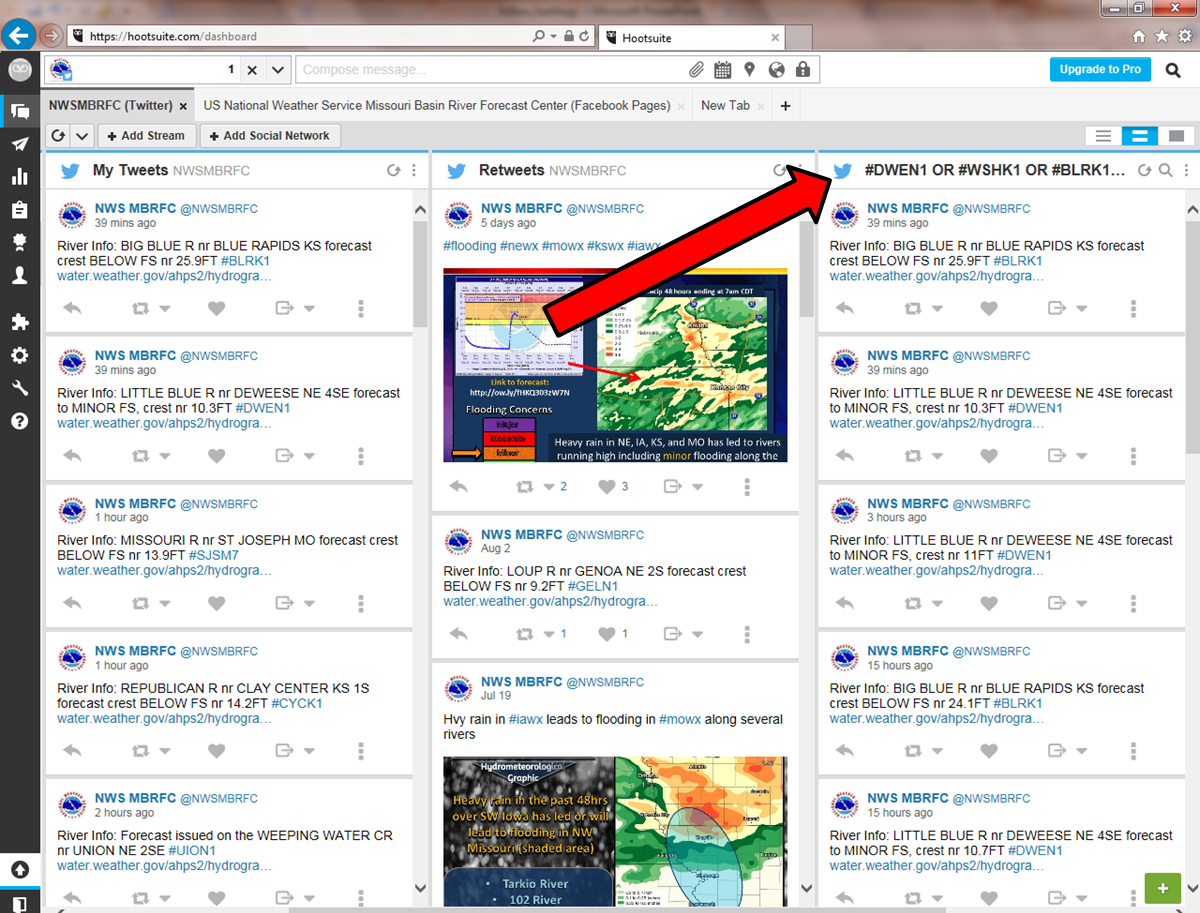The width and height of the screenshot is (1200, 913).
Task: Open the #GELN1 hashtag link
Action: click(x=593, y=586)
